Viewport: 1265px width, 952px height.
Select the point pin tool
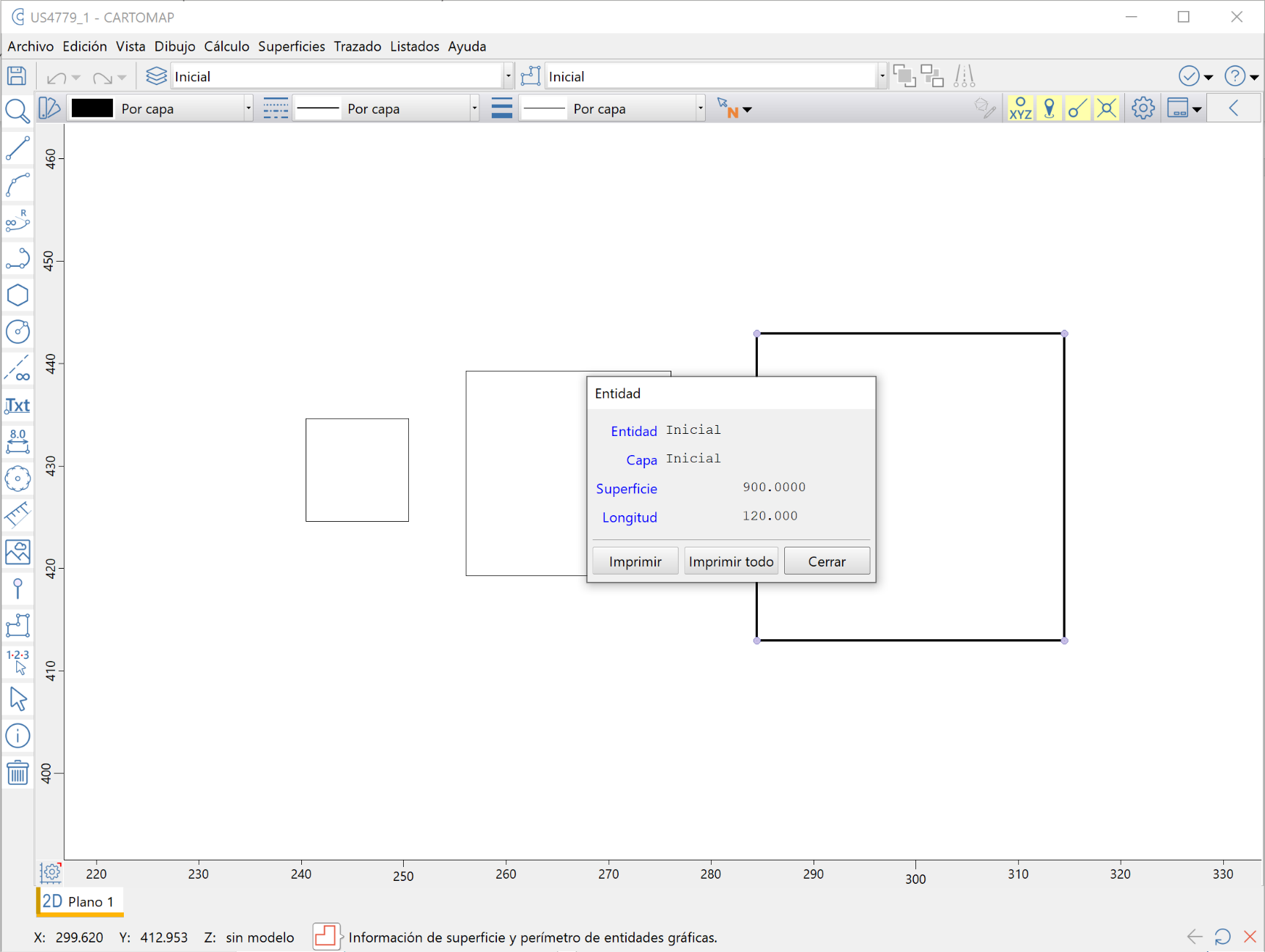click(x=18, y=588)
